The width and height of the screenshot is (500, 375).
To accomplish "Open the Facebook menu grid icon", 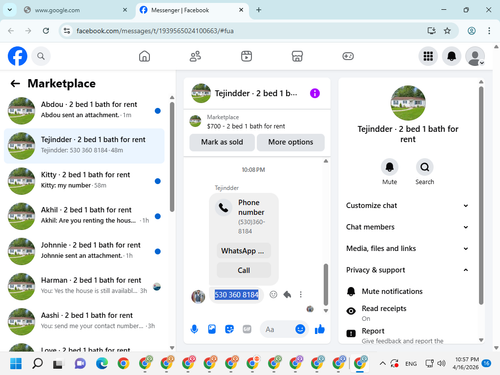I will (428, 56).
